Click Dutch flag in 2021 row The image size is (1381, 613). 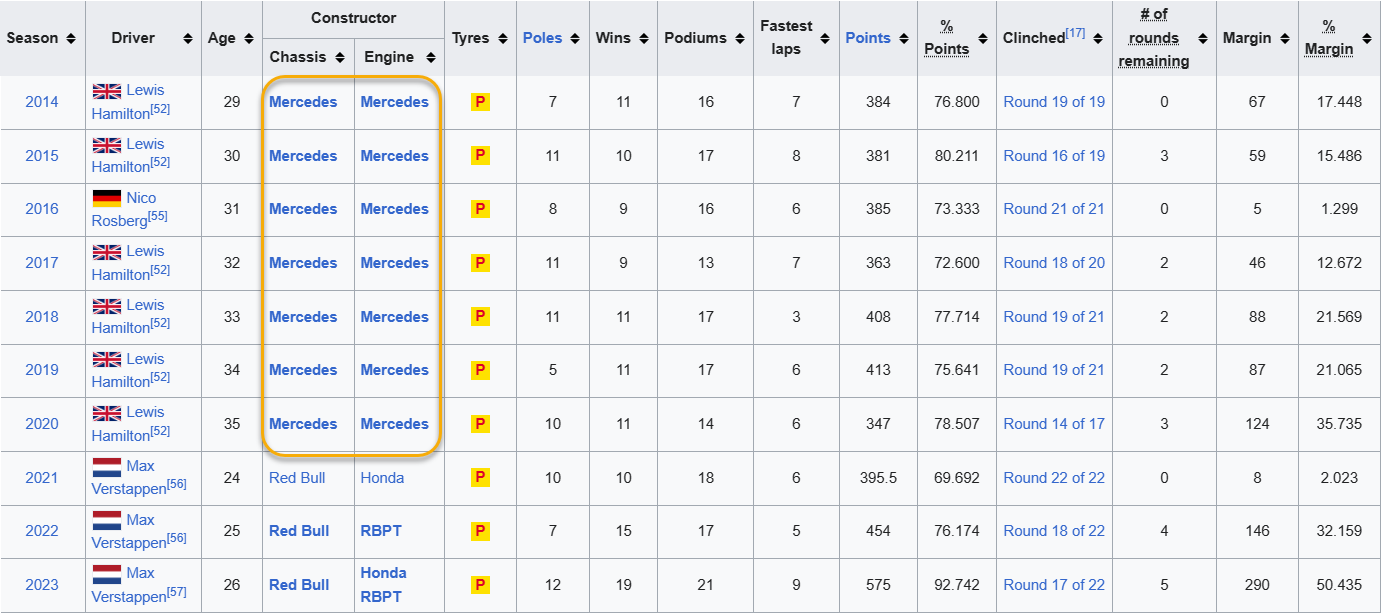tap(107, 466)
